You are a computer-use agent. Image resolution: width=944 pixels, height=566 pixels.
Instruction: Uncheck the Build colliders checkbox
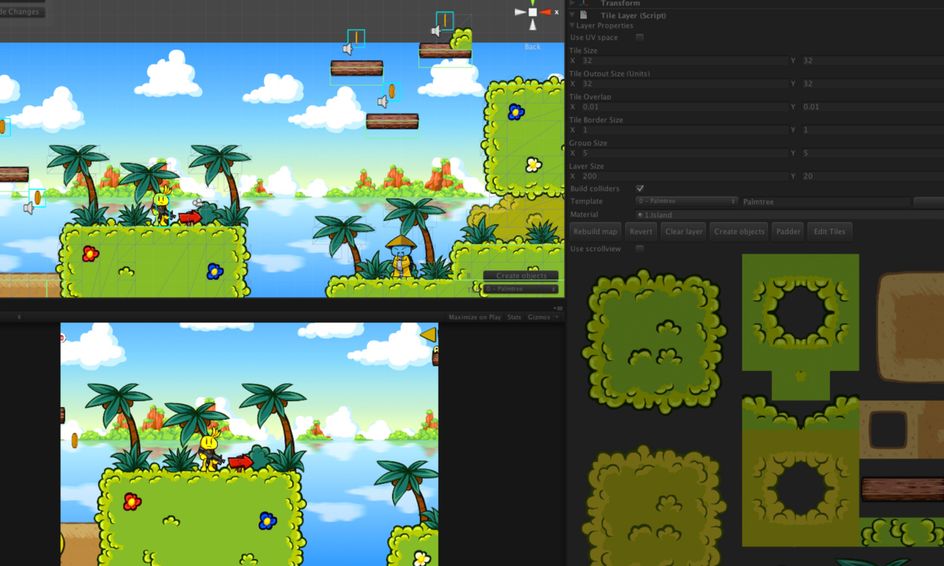[x=639, y=188]
